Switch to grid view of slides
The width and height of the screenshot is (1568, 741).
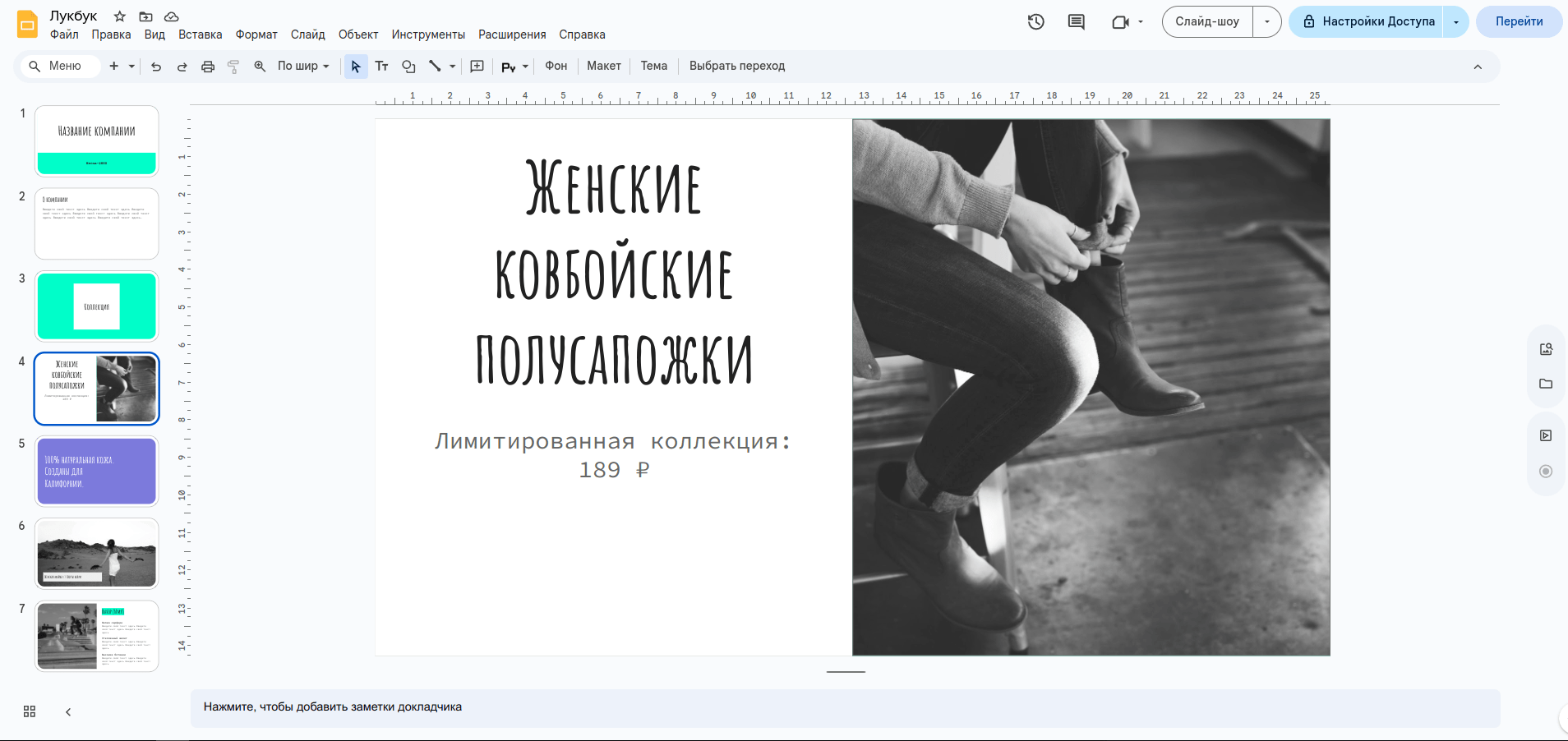pos(30,711)
